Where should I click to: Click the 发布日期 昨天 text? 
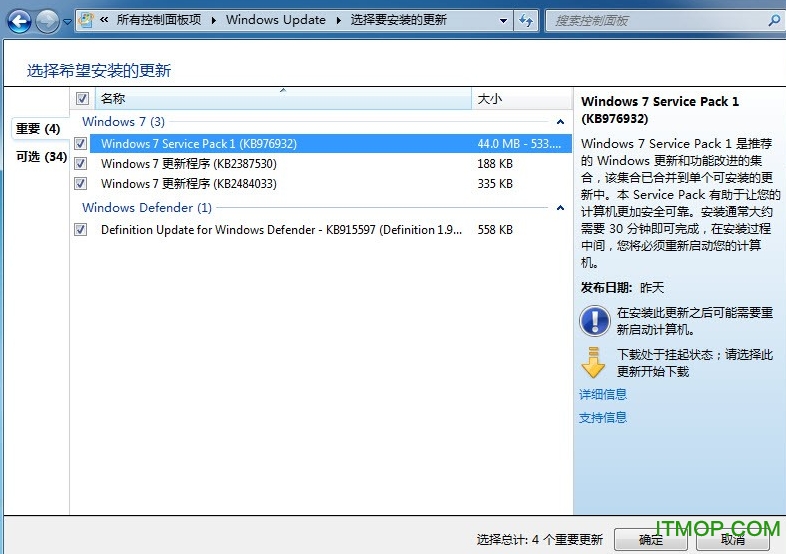pos(623,288)
